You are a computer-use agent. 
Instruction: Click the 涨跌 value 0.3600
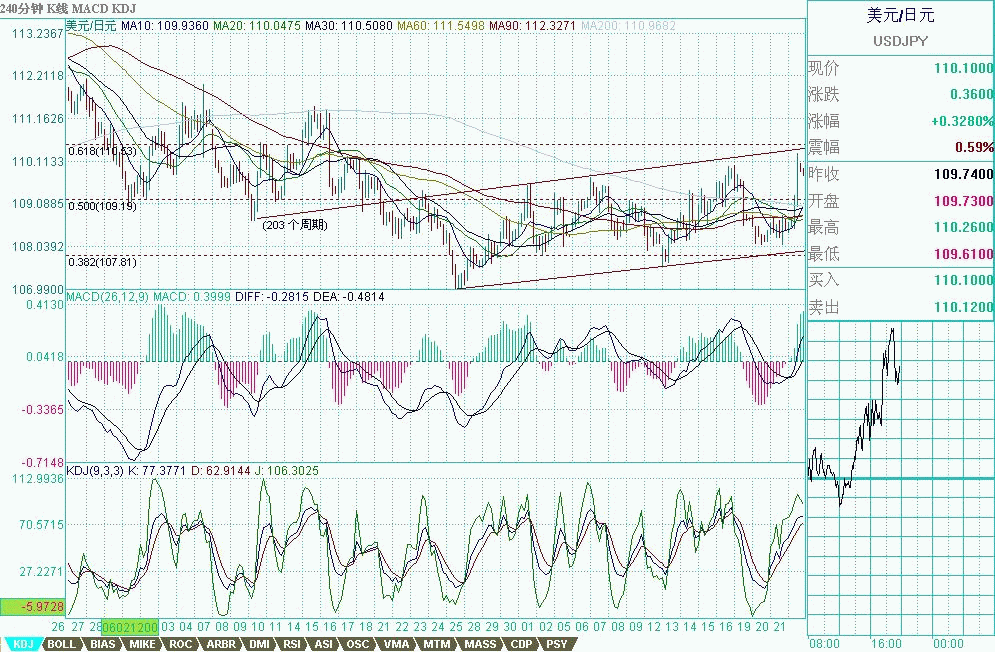tap(972, 95)
